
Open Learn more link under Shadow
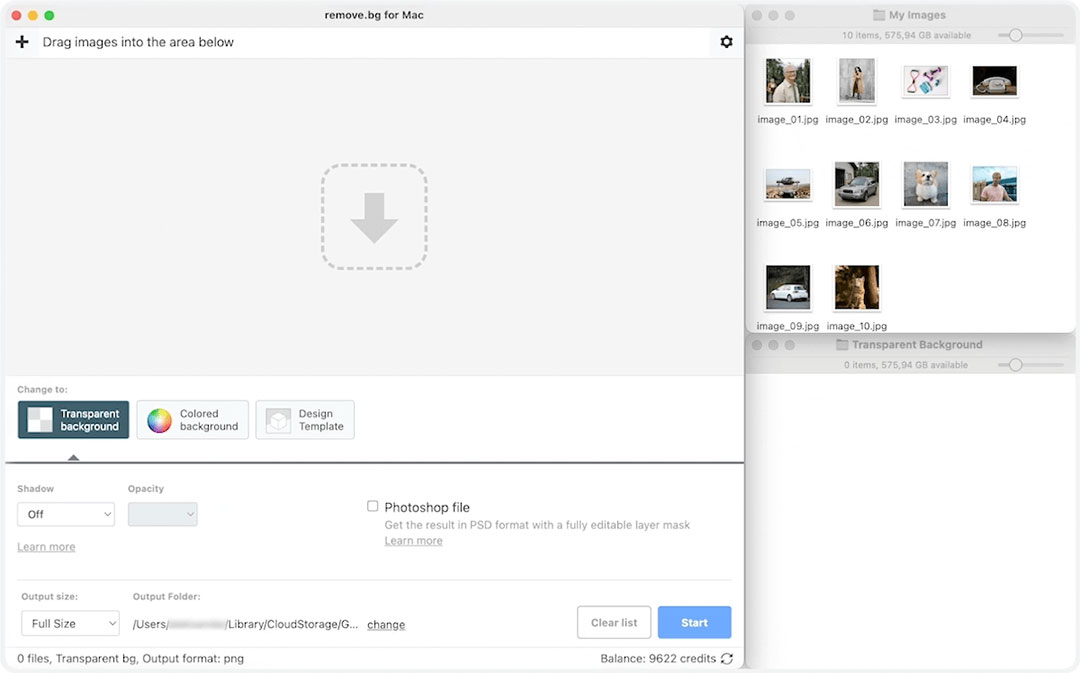pyautogui.click(x=46, y=547)
